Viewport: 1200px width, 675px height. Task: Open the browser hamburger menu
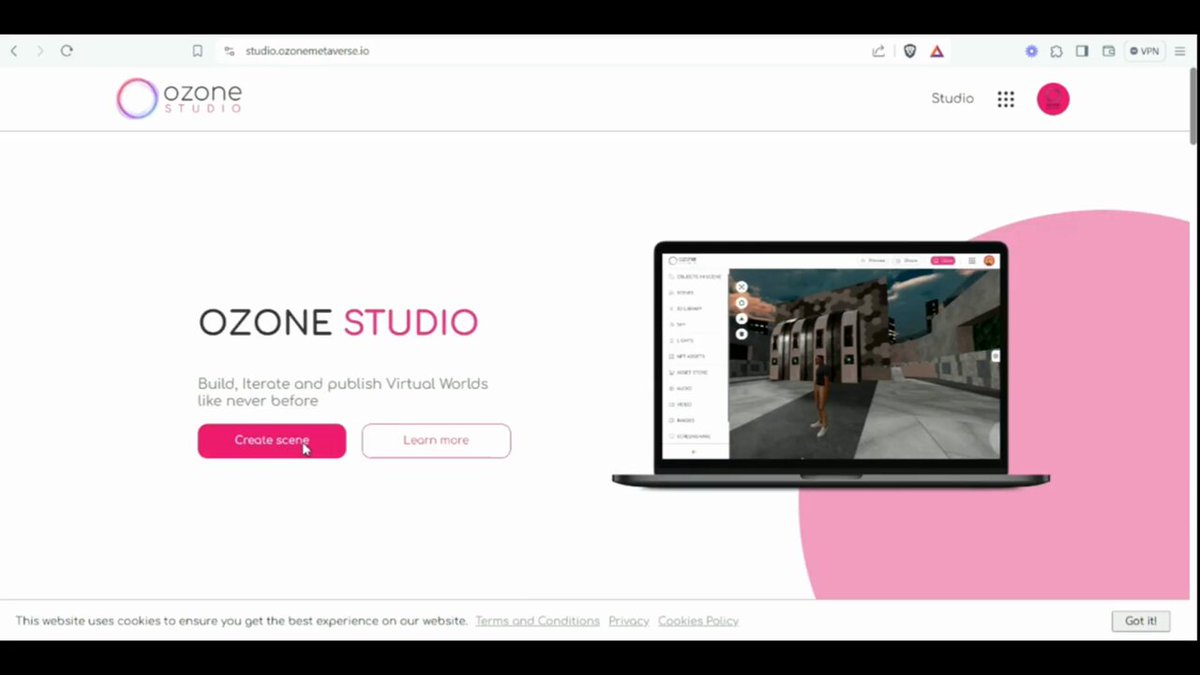(1181, 51)
